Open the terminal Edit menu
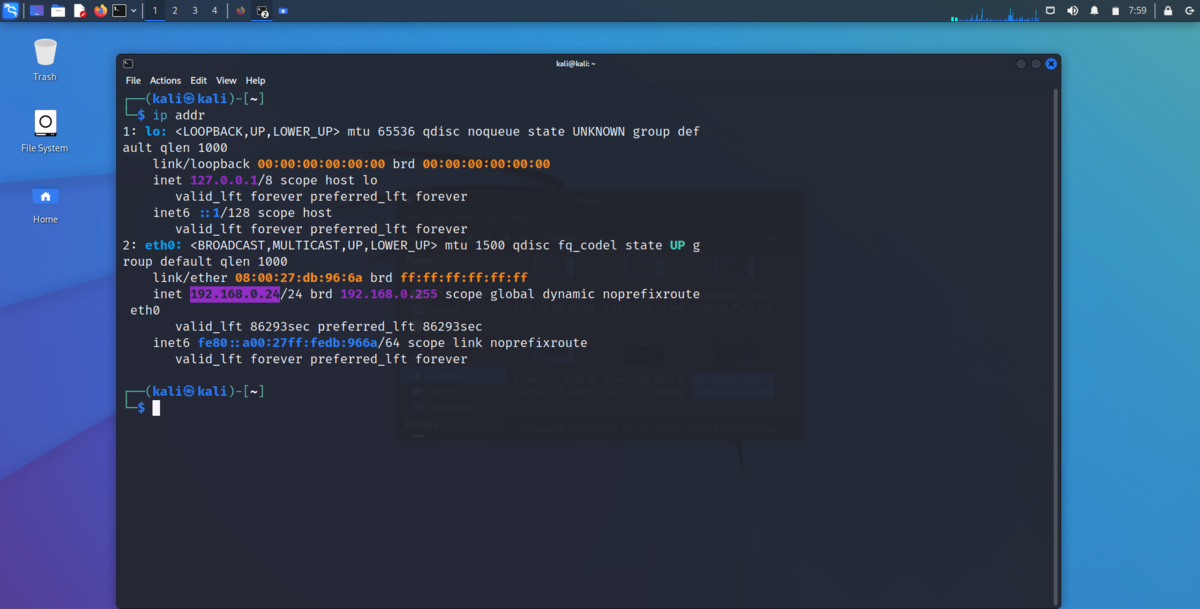This screenshot has width=1200, height=609. tap(199, 80)
